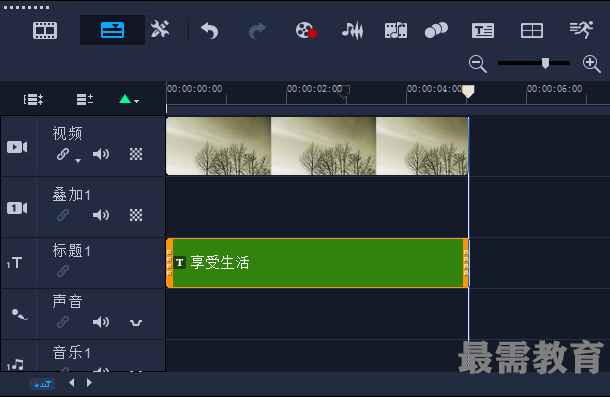The width and height of the screenshot is (610, 397).
Task: Toggle track transparency on 视频 track
Action: [136, 154]
